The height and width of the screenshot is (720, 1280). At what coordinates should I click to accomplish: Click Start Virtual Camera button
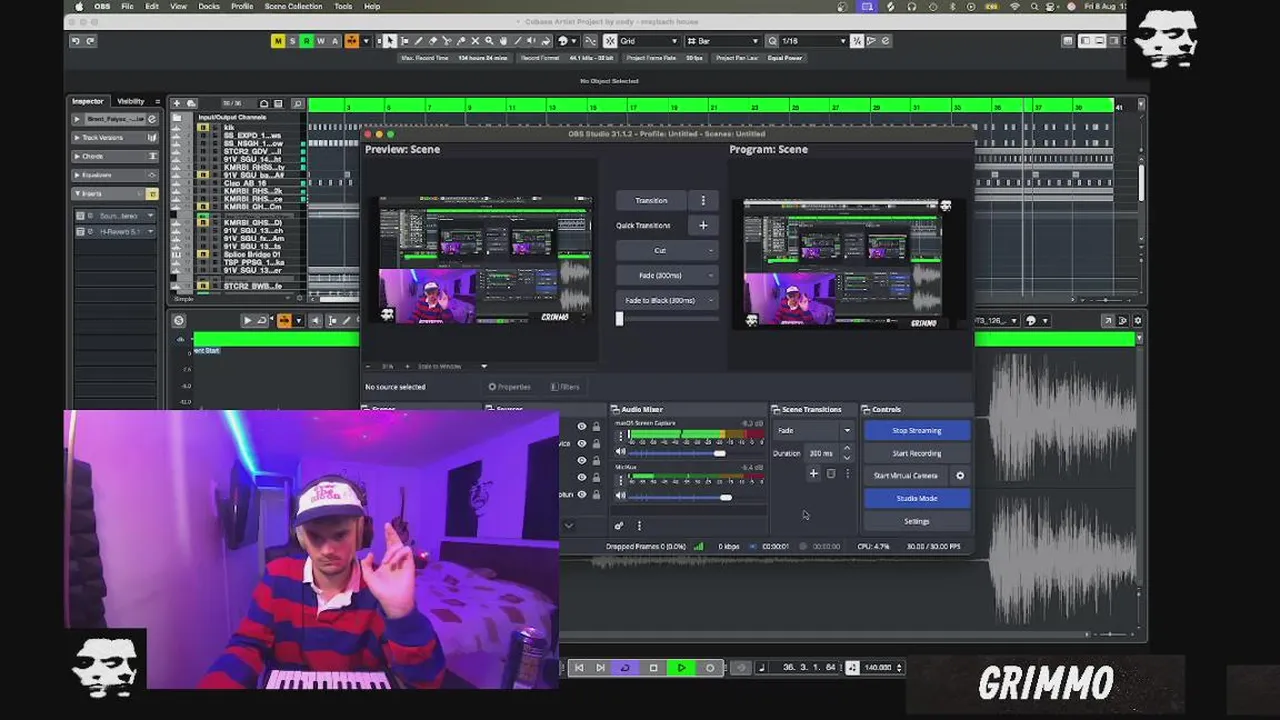tap(906, 476)
